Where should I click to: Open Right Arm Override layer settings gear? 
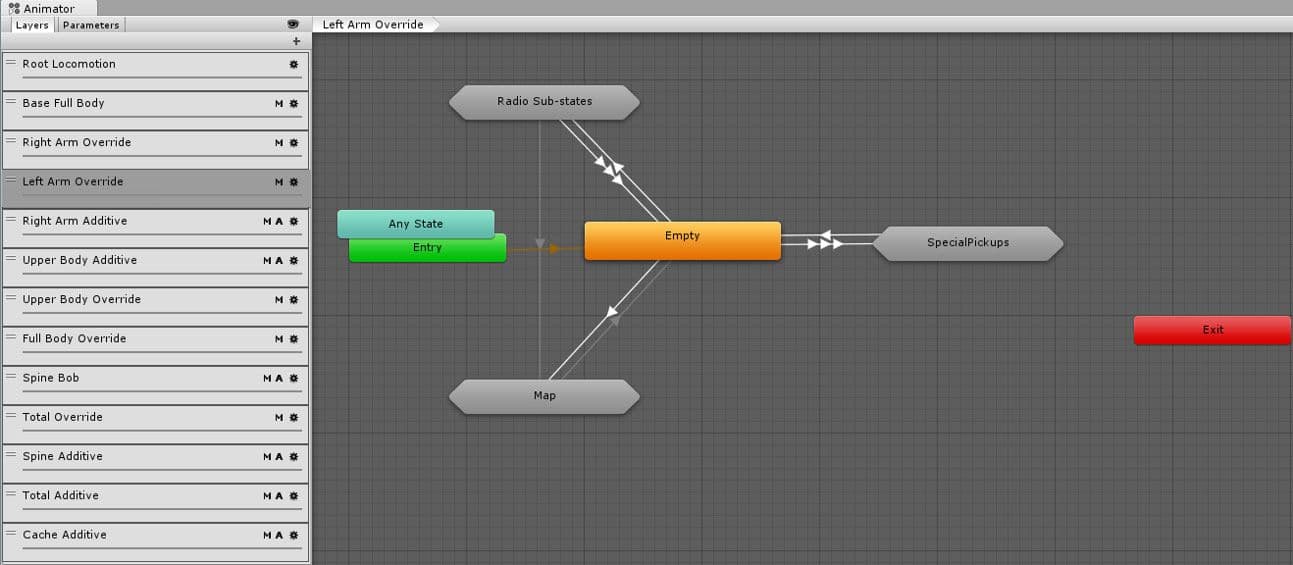(x=294, y=142)
